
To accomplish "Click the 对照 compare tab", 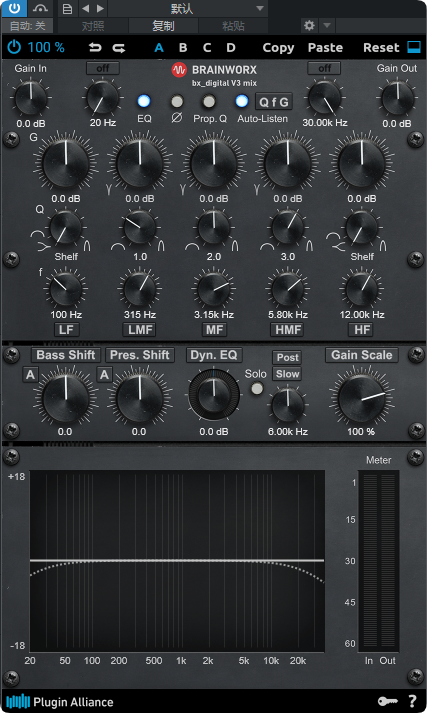I will (93, 26).
